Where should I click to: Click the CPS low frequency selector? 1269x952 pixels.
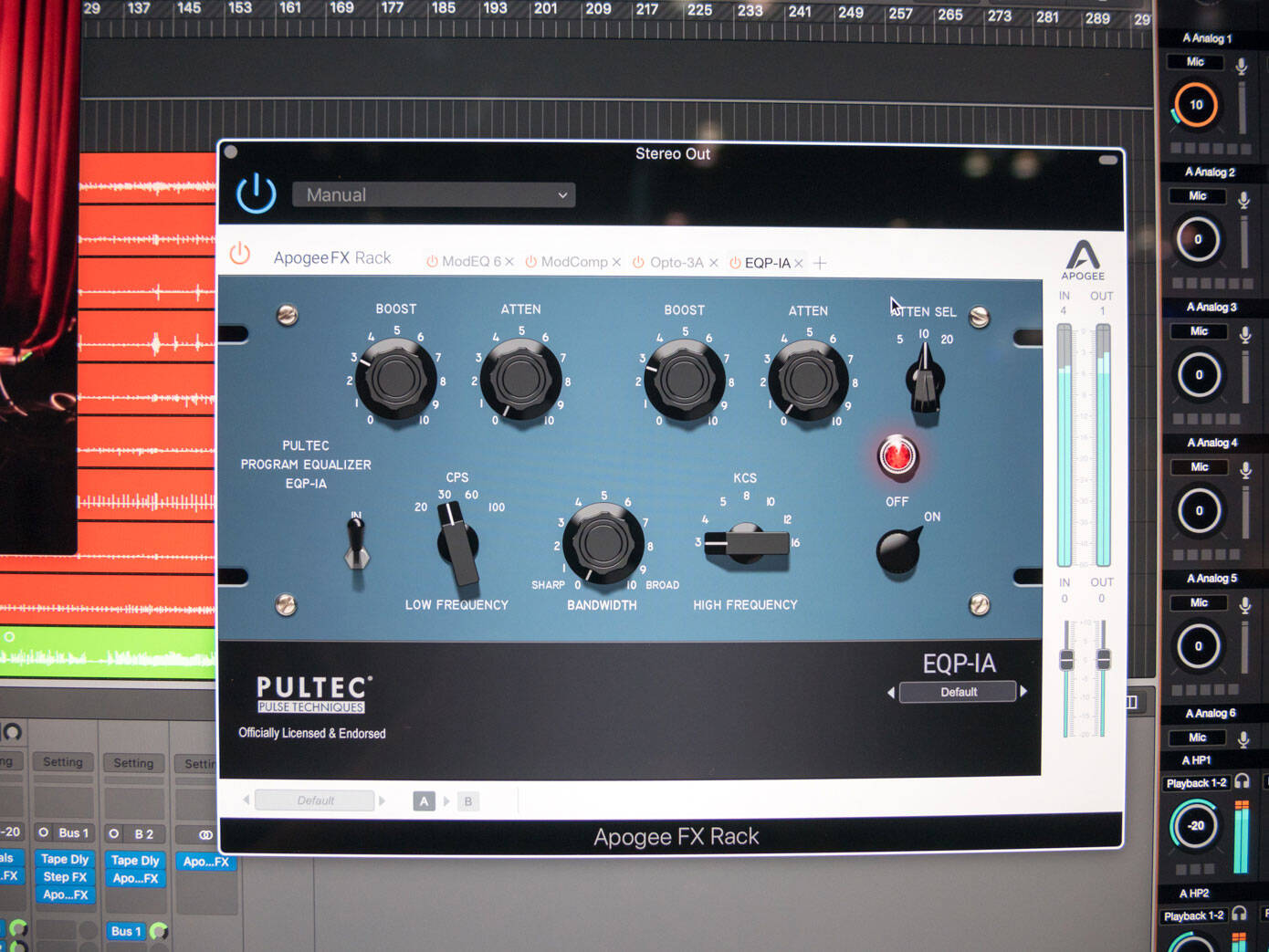[458, 544]
